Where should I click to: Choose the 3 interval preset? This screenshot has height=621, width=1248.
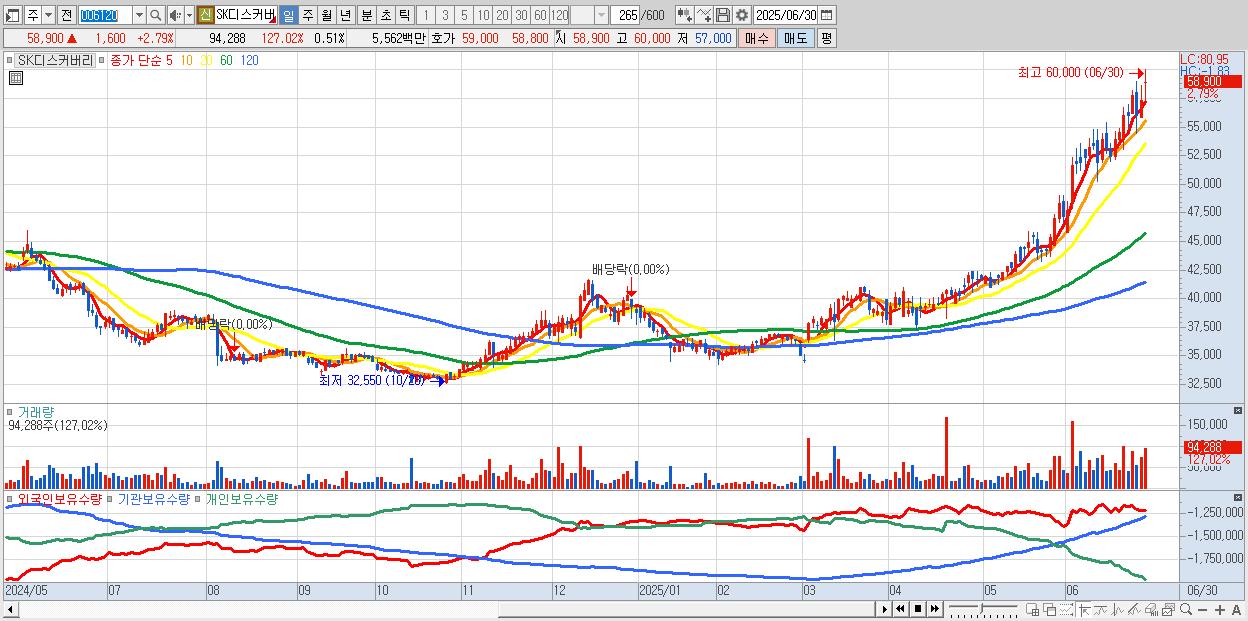[x=444, y=15]
